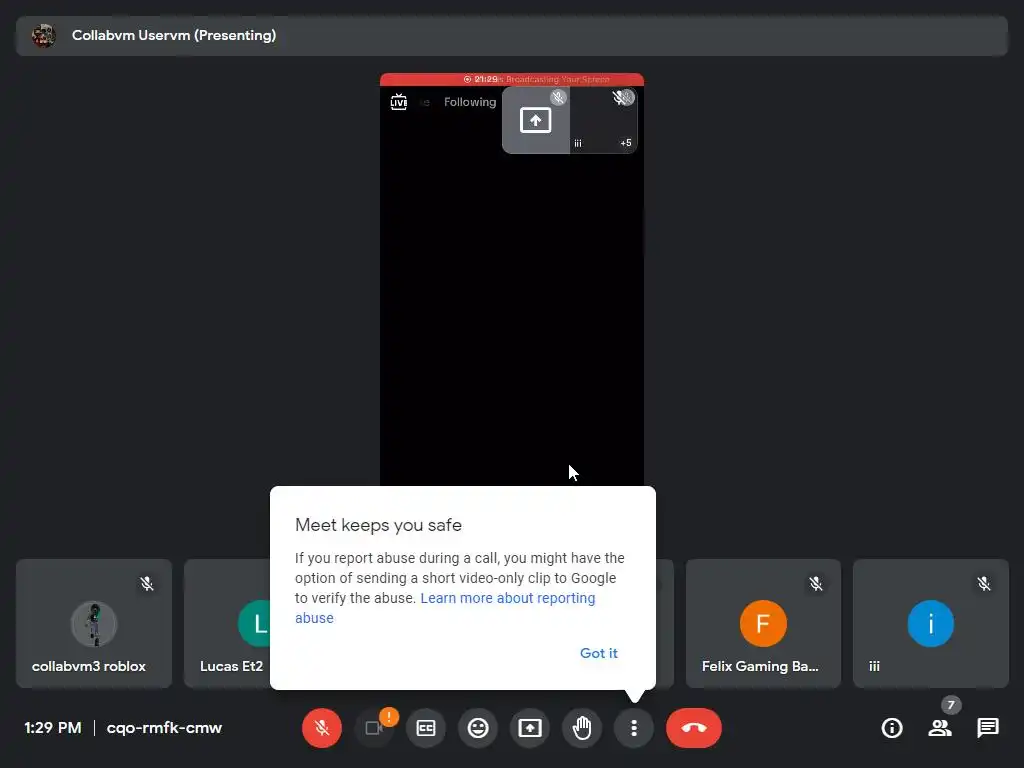Click the LIVE TV icon in presentation
The height and width of the screenshot is (768, 1024).
(x=398, y=102)
